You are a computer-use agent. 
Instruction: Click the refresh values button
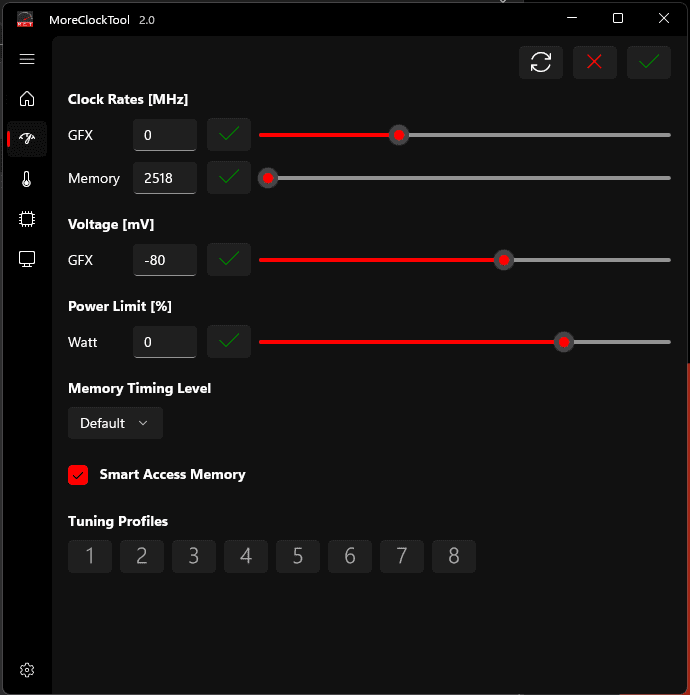pos(541,62)
